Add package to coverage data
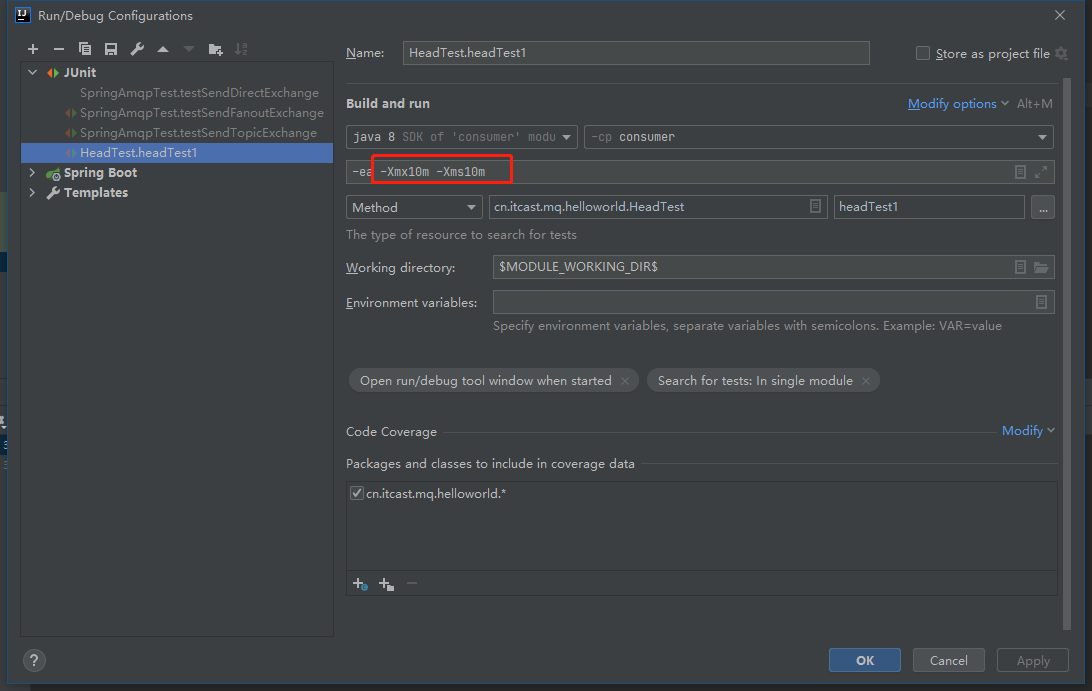 point(387,584)
